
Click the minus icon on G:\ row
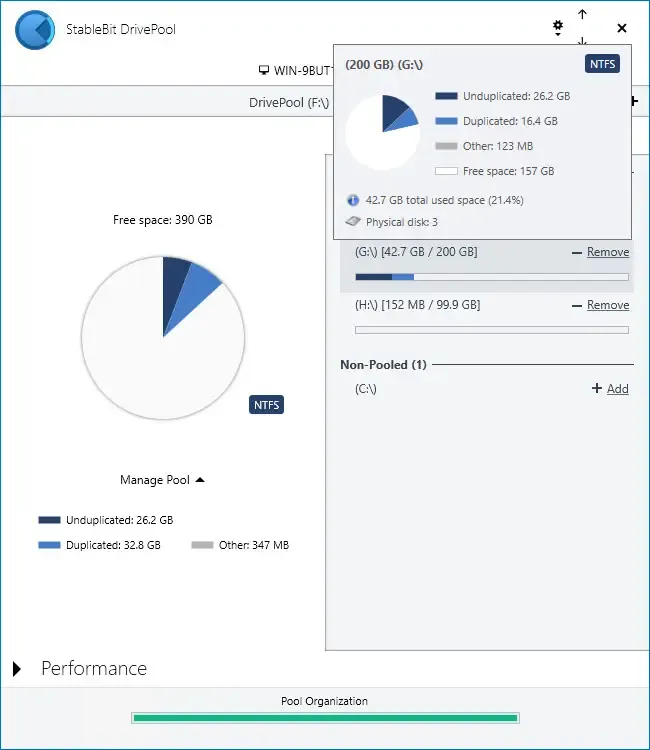tap(577, 253)
